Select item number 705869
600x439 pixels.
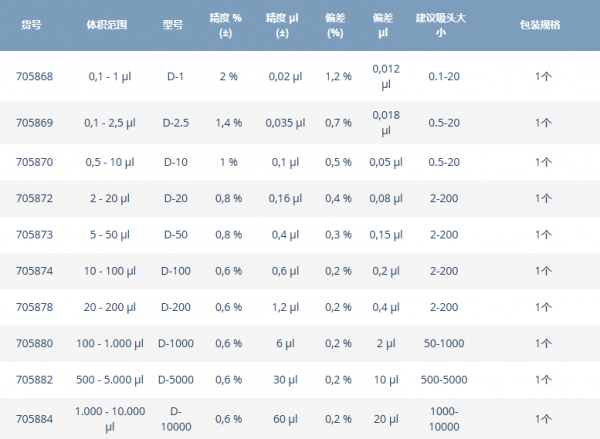pos(34,123)
